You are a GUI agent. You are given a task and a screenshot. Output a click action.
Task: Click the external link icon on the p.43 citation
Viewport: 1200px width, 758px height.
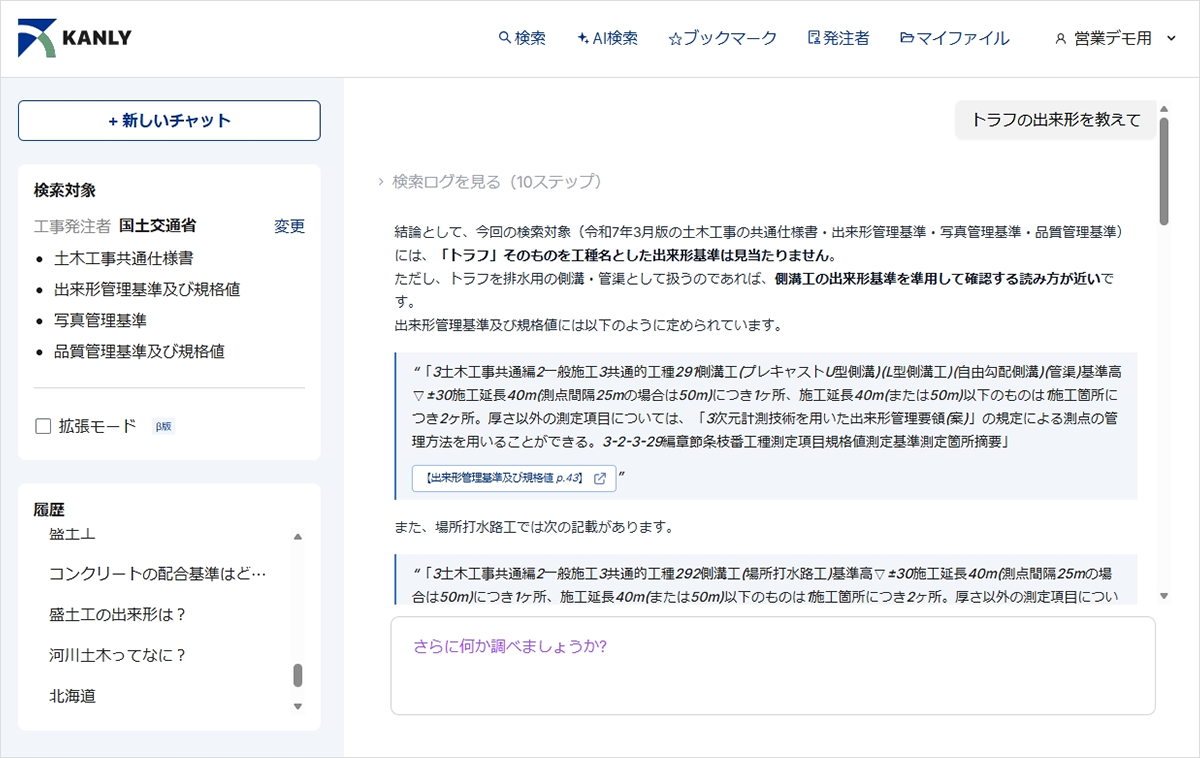tap(600, 478)
